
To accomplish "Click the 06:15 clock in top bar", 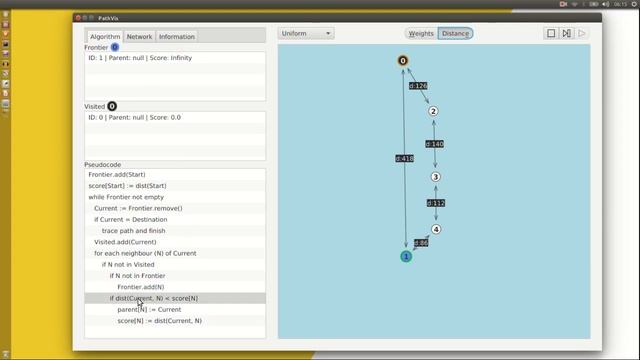I will (x=620, y=4).
